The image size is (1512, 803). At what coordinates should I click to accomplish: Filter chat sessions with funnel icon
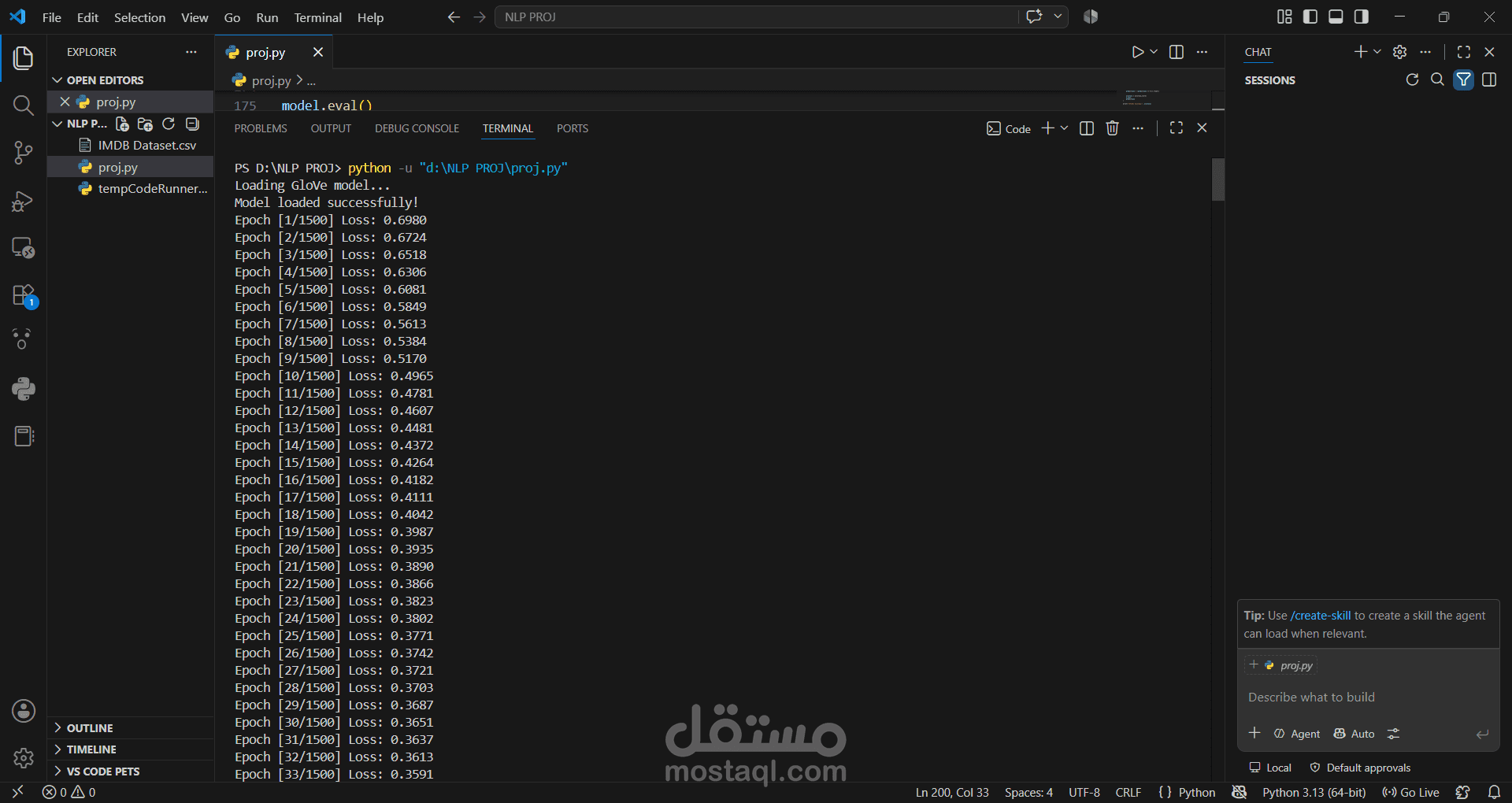tap(1463, 80)
